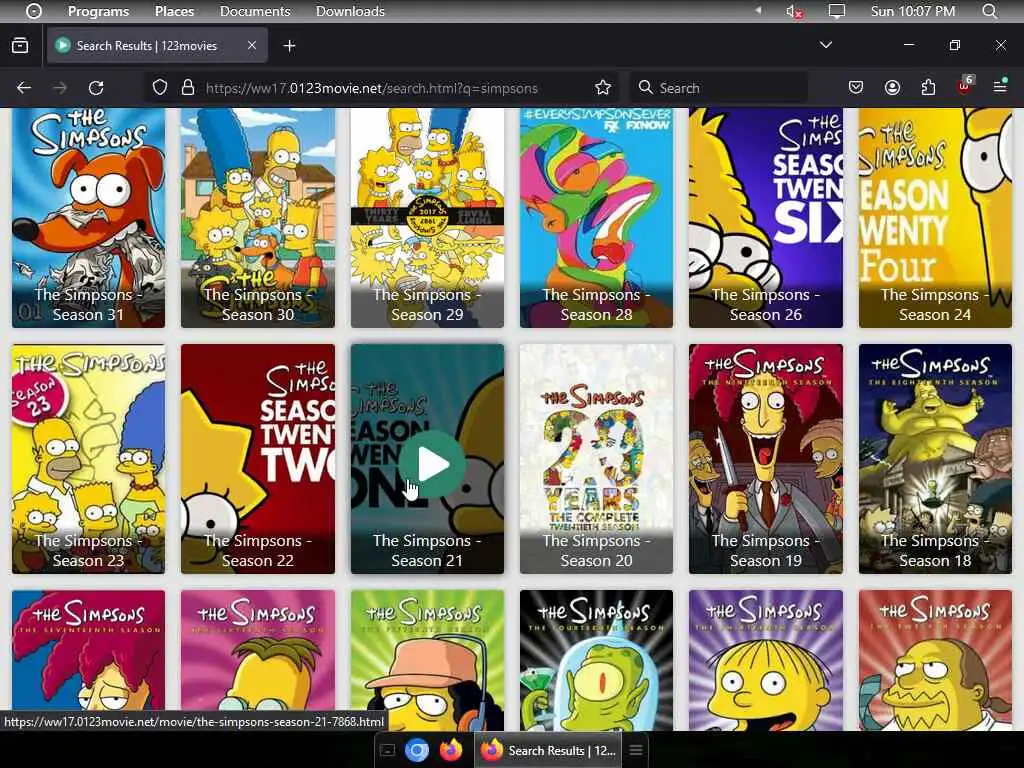Open The Simpsons Season 28 poster
1024x768 pixels.
[596, 217]
